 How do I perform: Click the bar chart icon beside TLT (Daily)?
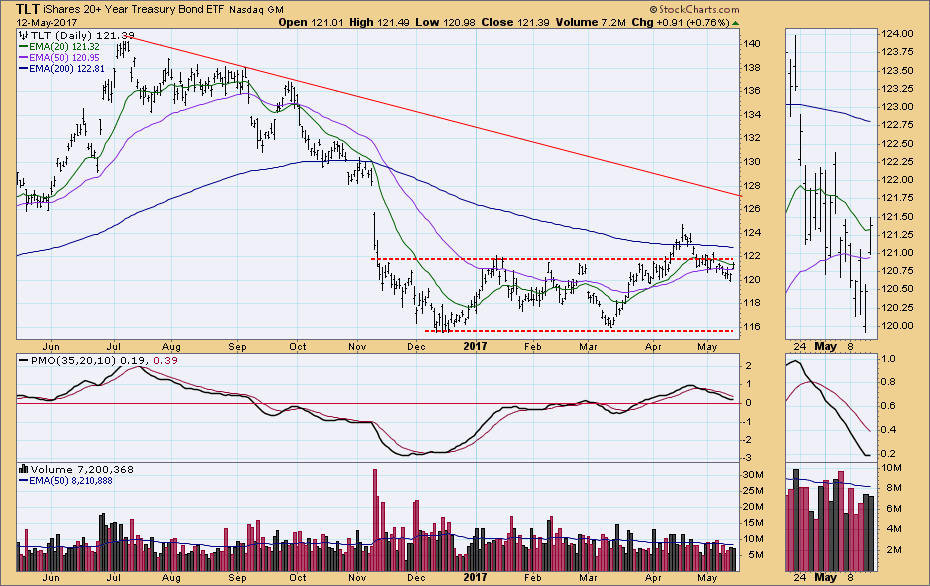coord(24,36)
